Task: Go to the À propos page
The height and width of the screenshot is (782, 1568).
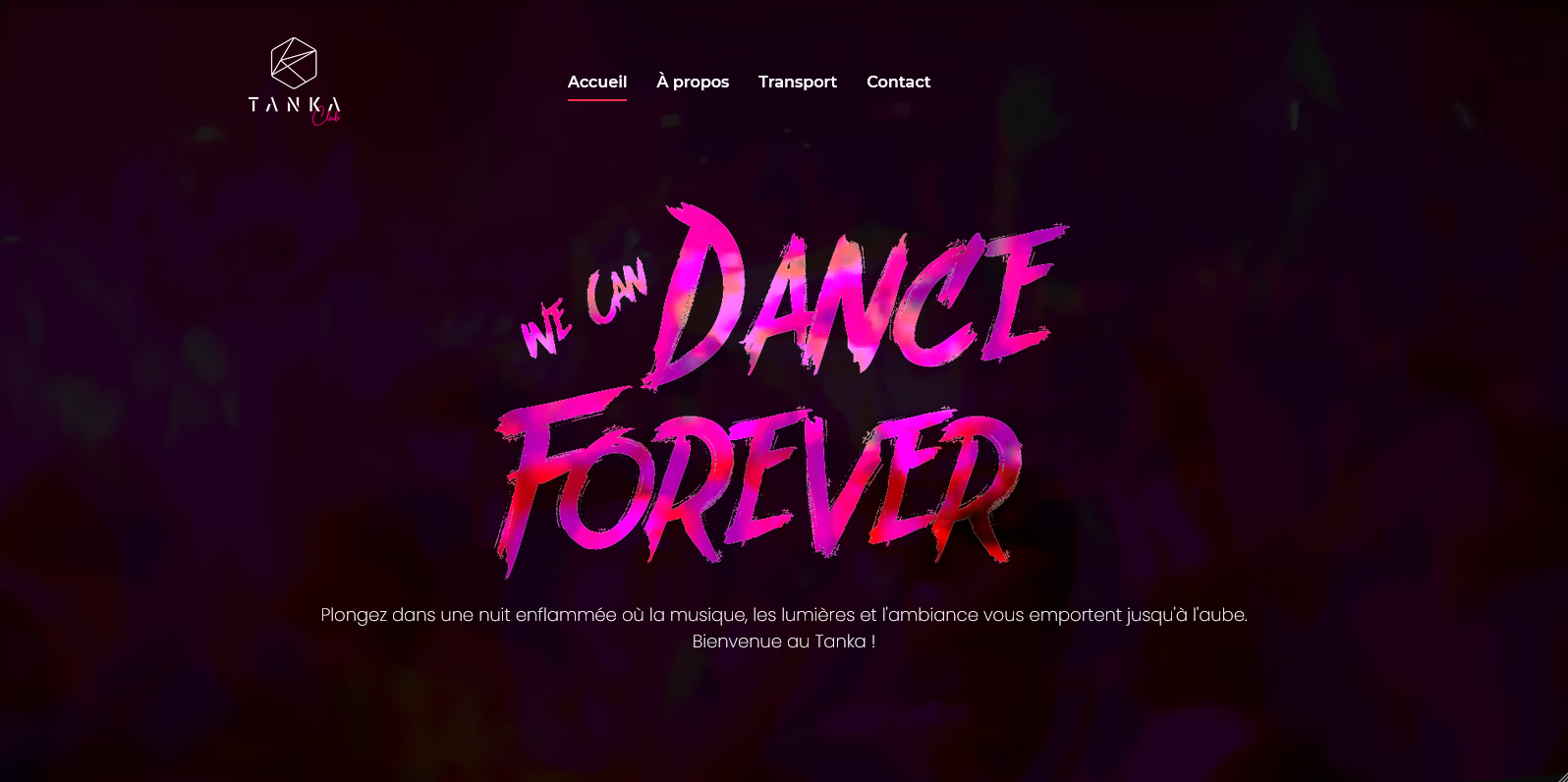Action: [693, 82]
